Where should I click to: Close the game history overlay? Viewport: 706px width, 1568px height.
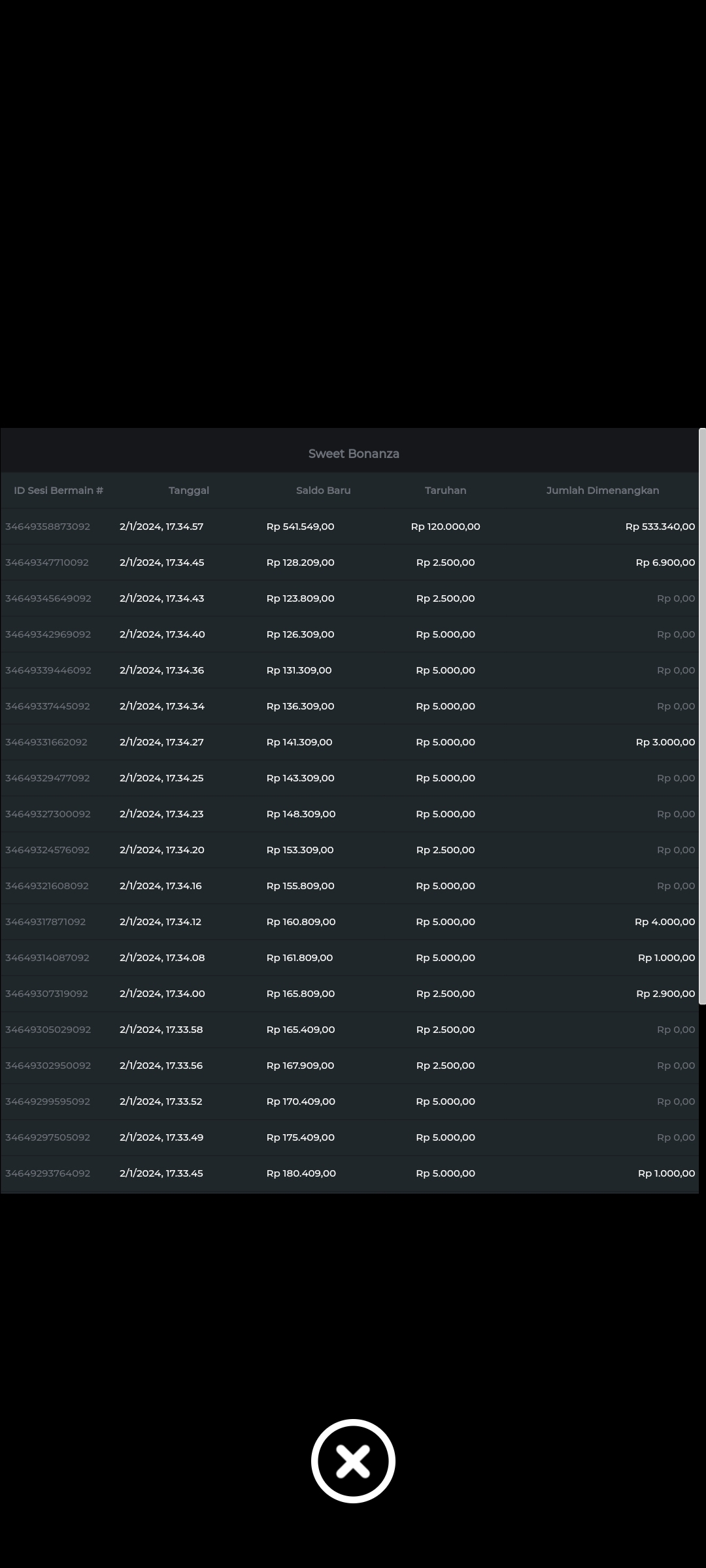click(353, 1461)
